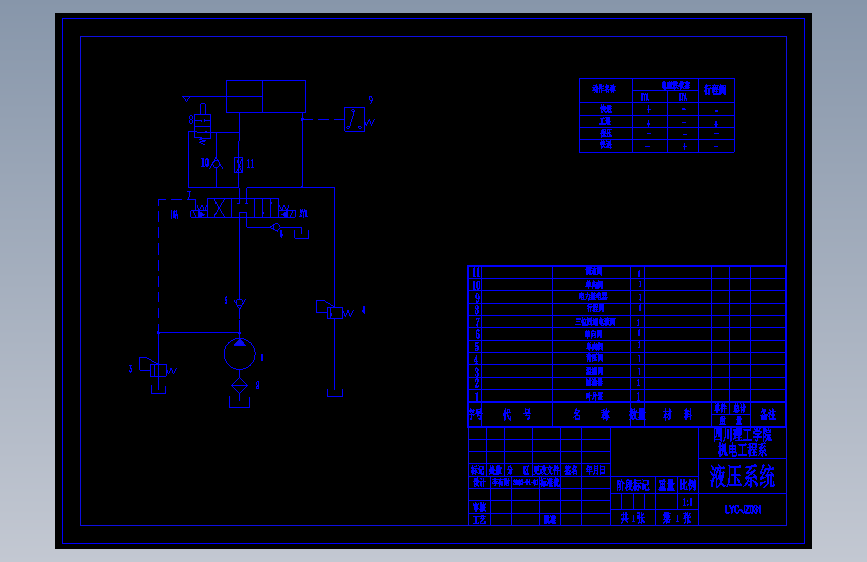The image size is (867, 562).
Task: Click the 行程阀 header in action table
Action: point(715,90)
